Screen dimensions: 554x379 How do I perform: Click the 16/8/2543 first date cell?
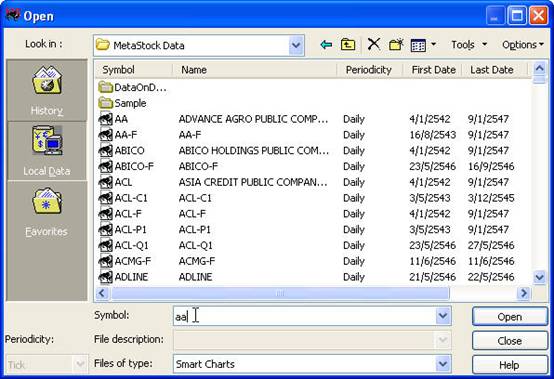(432, 135)
